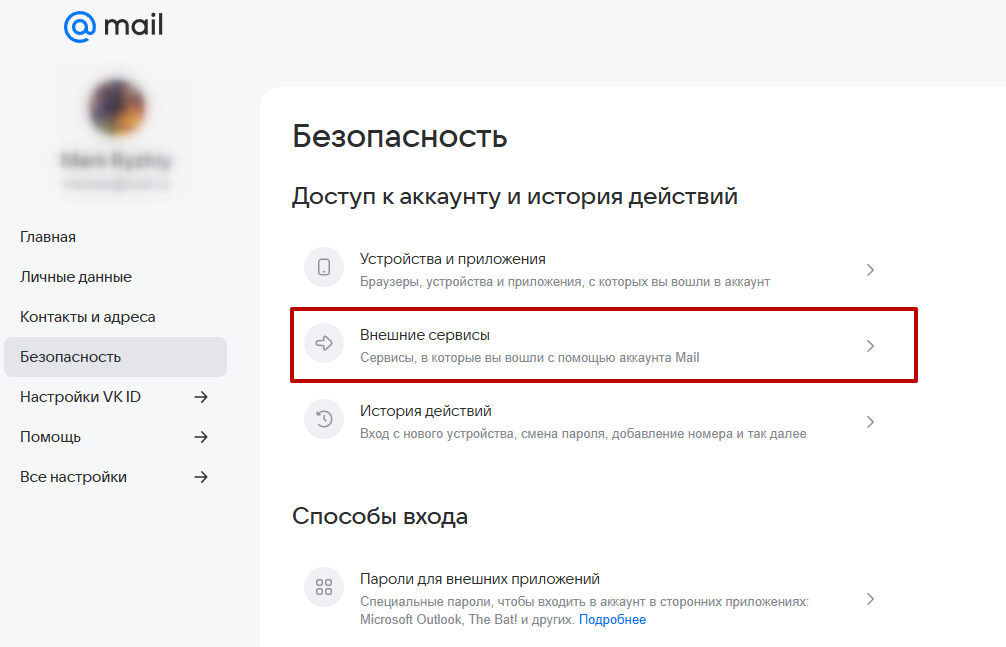Open chevron for Пароли для внешних приложений

(x=870, y=599)
